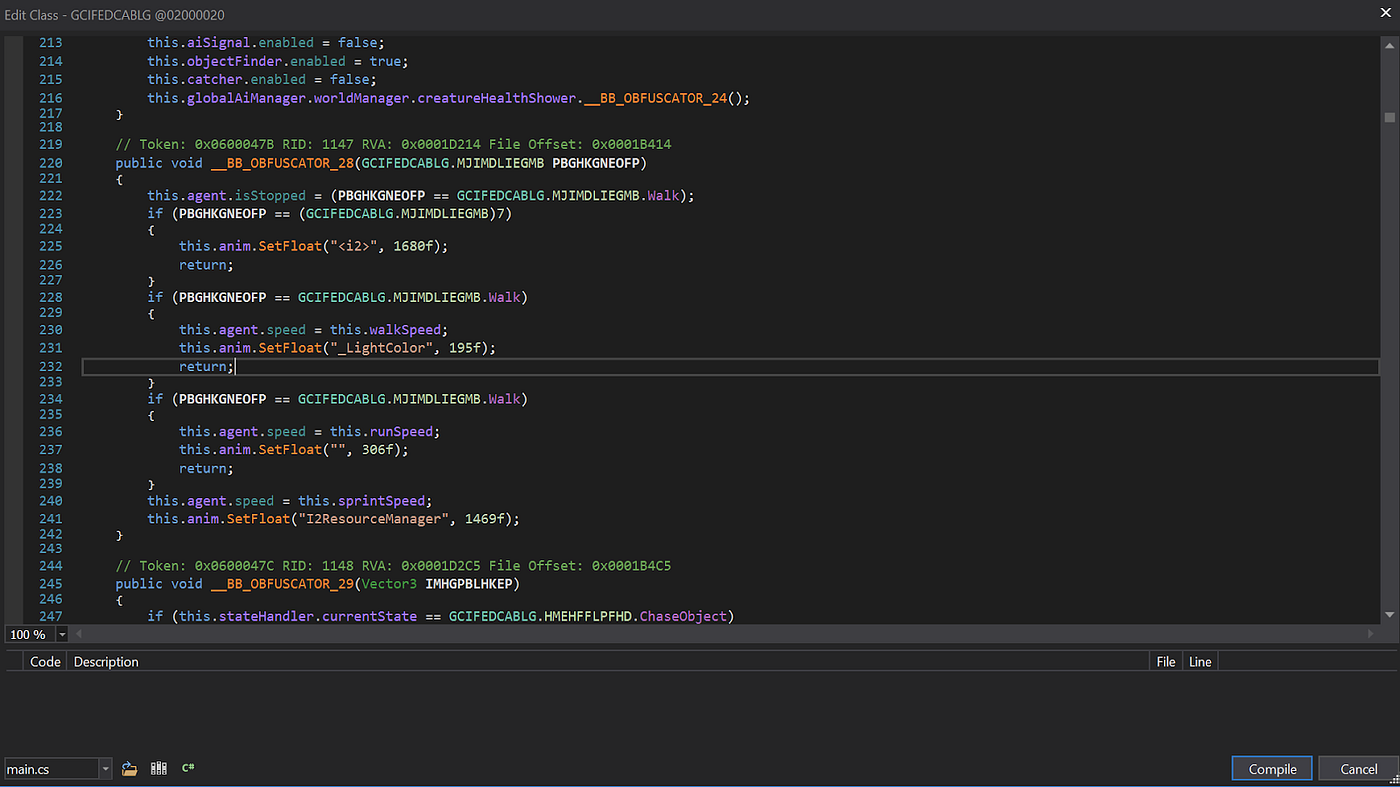Click the vertical scrollbar thumb
Screen dimensions: 1400x787
[1390, 116]
